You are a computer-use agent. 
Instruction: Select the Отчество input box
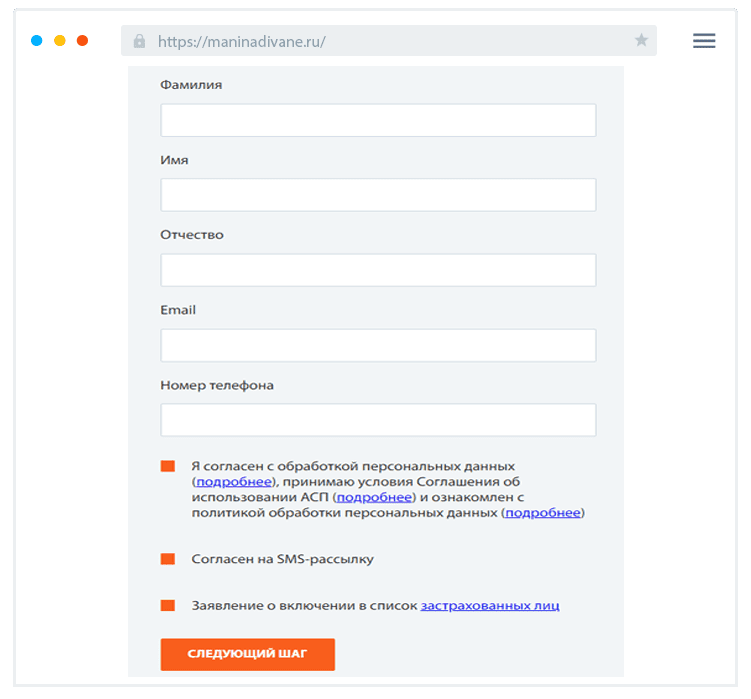tap(378, 270)
